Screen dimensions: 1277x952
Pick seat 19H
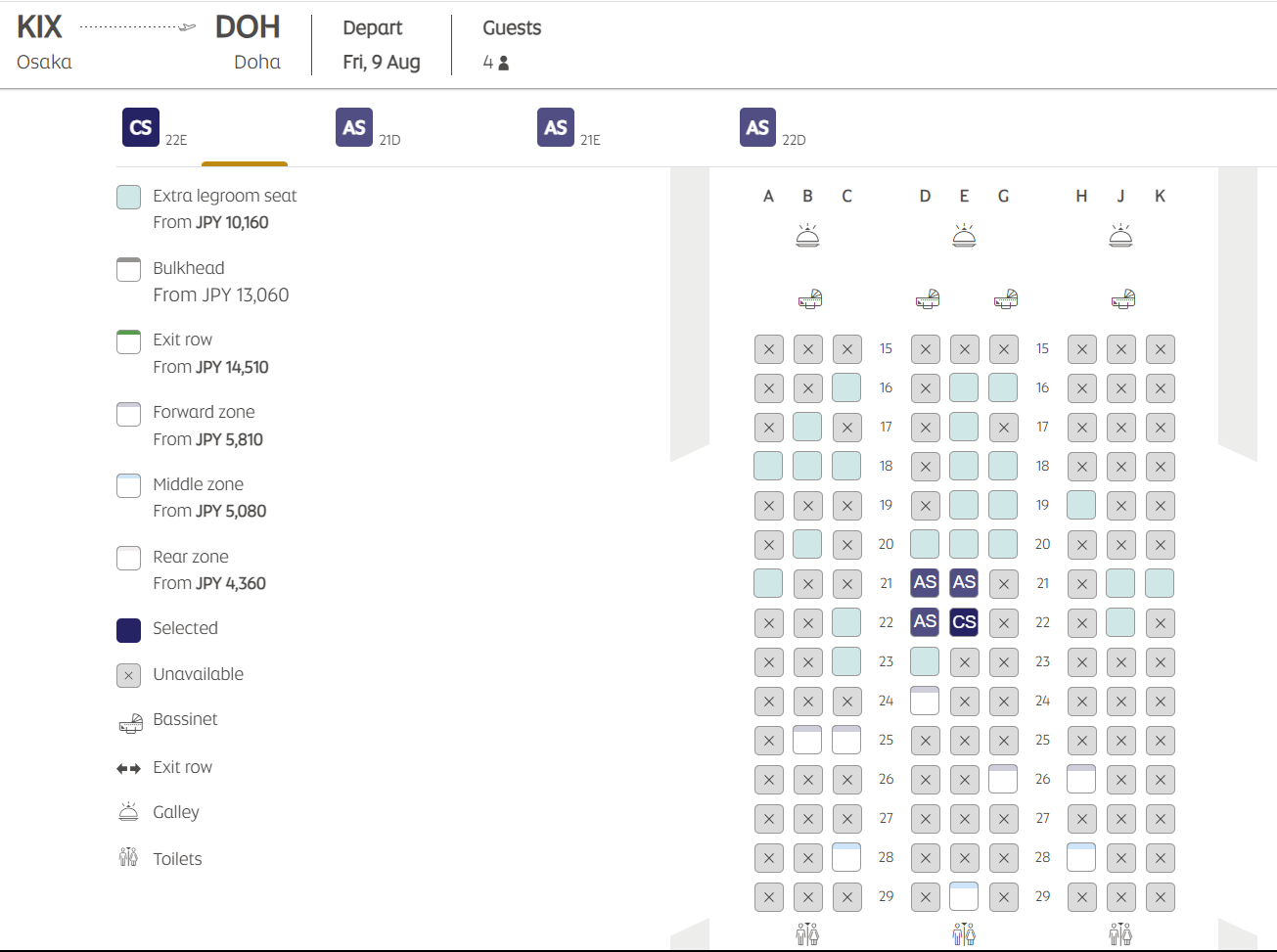[1081, 505]
